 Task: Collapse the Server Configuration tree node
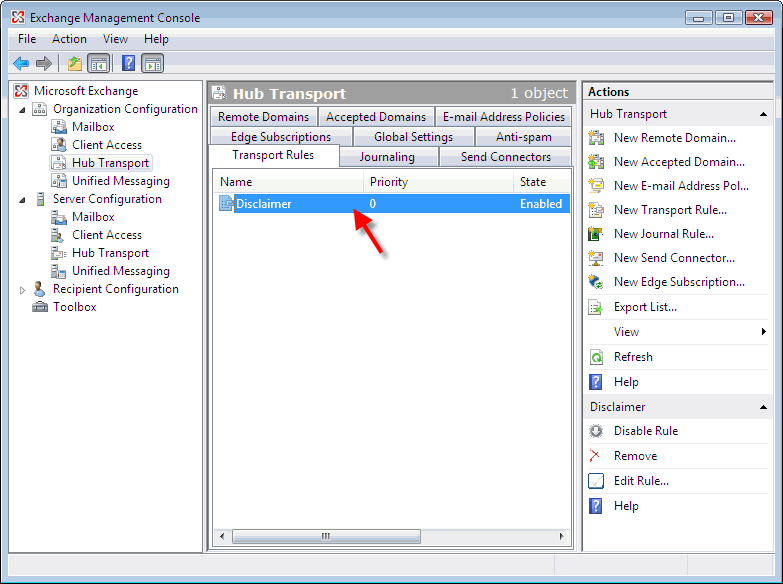pos(22,199)
